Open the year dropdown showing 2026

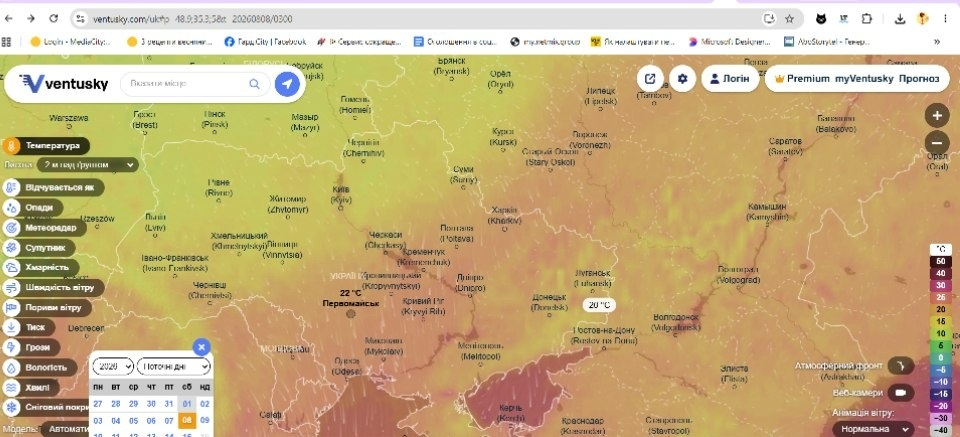113,366
